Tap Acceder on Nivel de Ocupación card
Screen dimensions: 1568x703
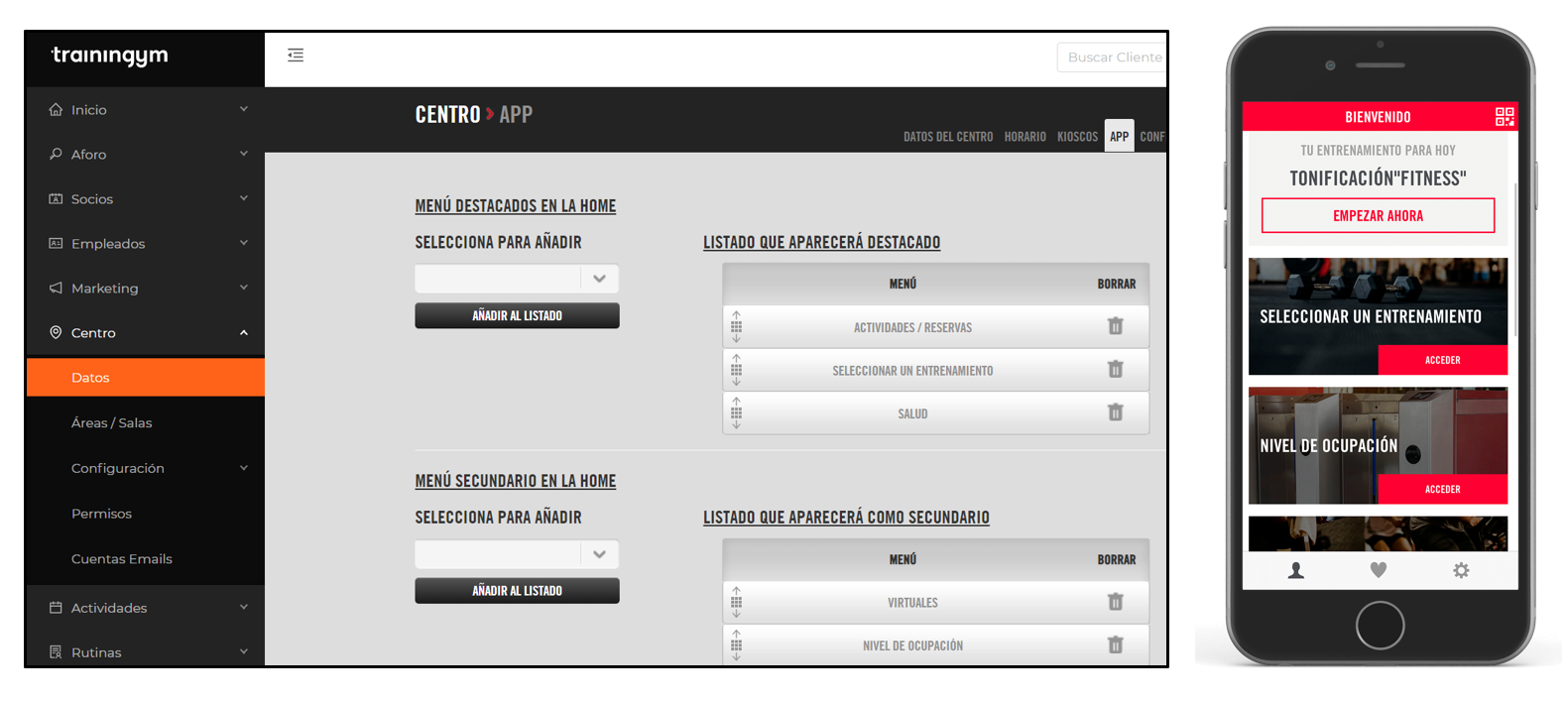pos(1442,489)
